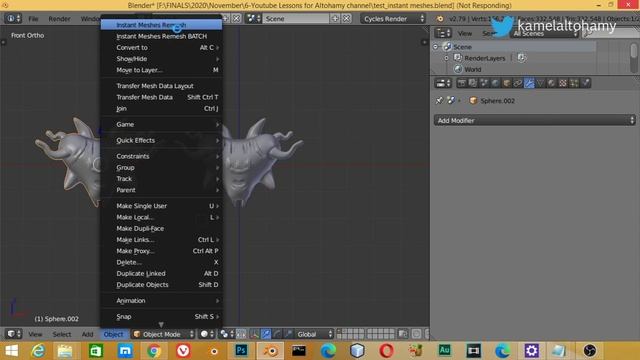Select the scale manipulator icon
The height and width of the screenshot is (360, 640).
pyautogui.click(x=288, y=334)
